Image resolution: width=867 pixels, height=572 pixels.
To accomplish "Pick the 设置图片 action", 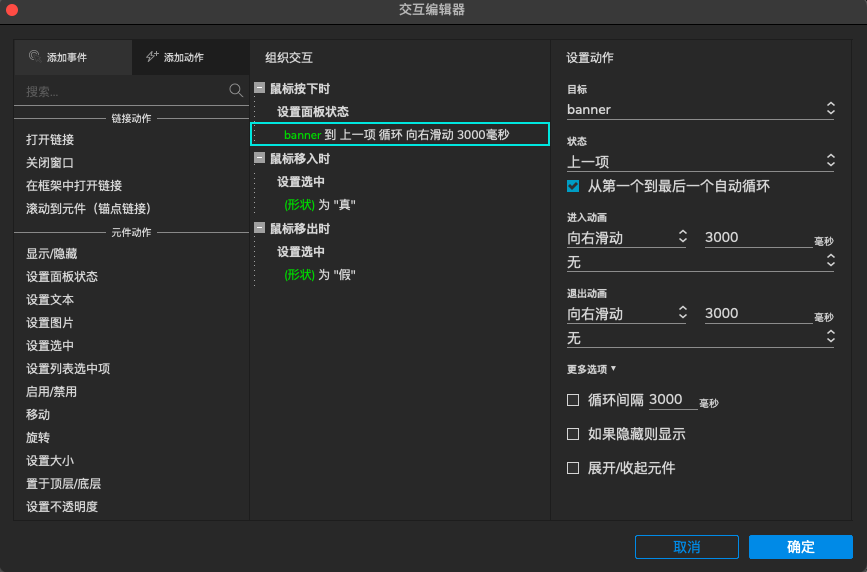I will pyautogui.click(x=50, y=323).
